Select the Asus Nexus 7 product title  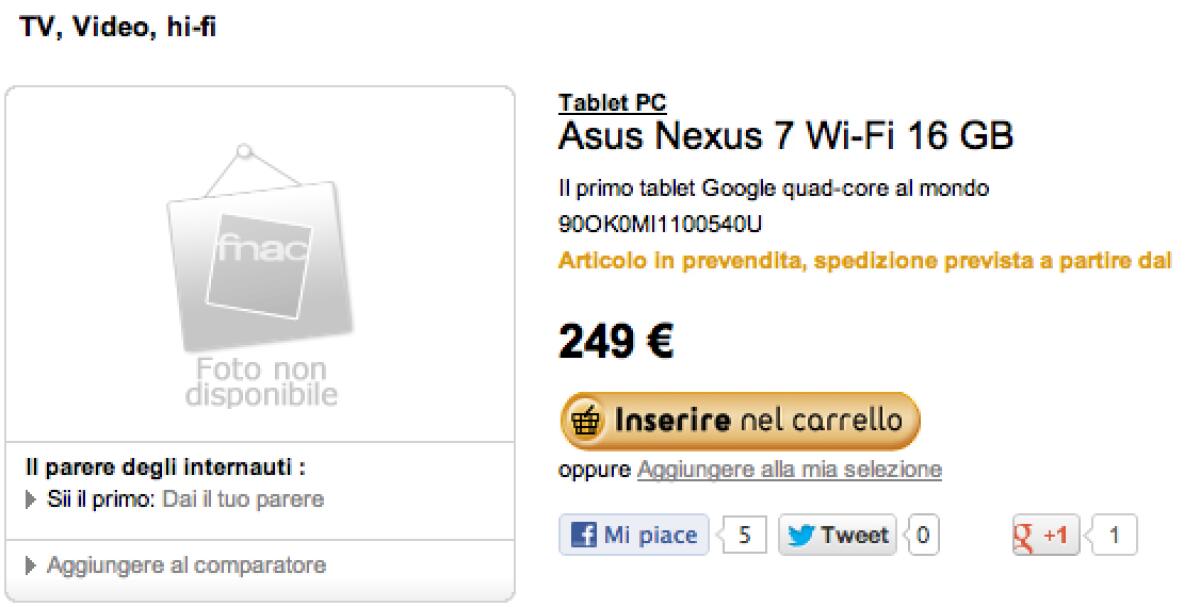tap(785, 135)
